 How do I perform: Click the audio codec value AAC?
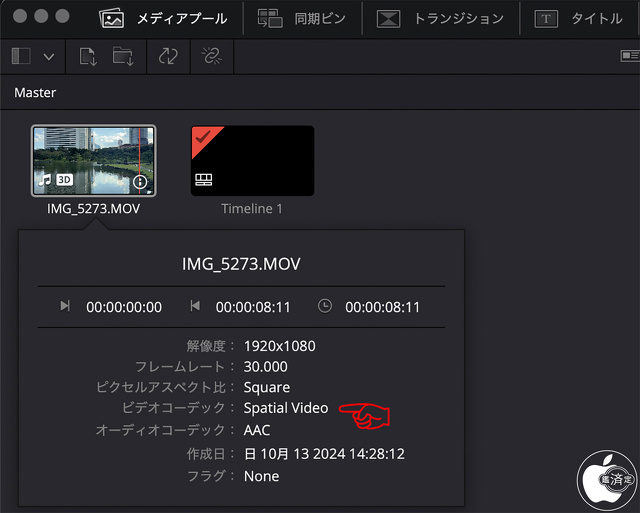[257, 430]
